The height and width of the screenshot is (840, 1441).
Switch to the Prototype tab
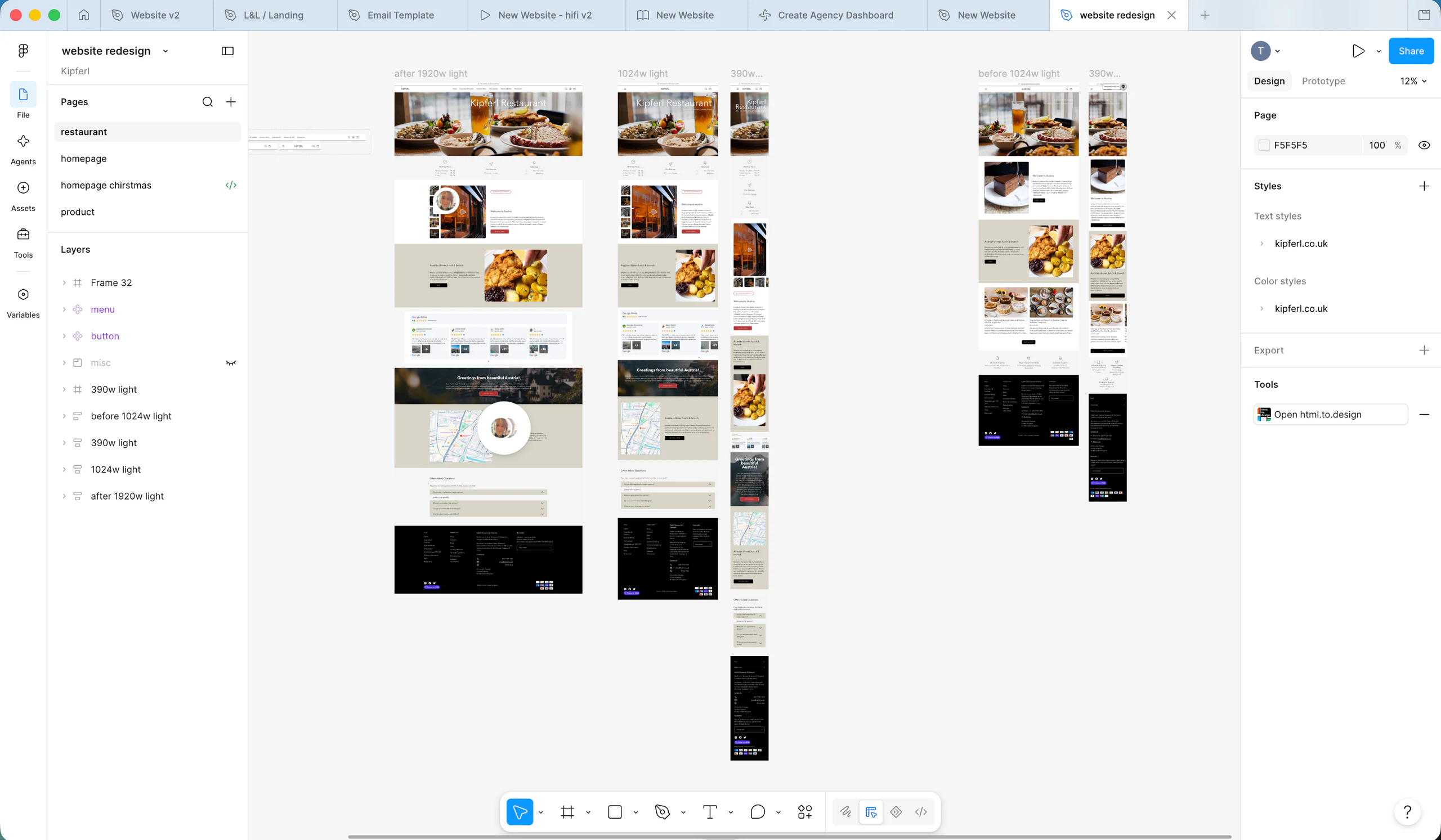coord(1323,81)
